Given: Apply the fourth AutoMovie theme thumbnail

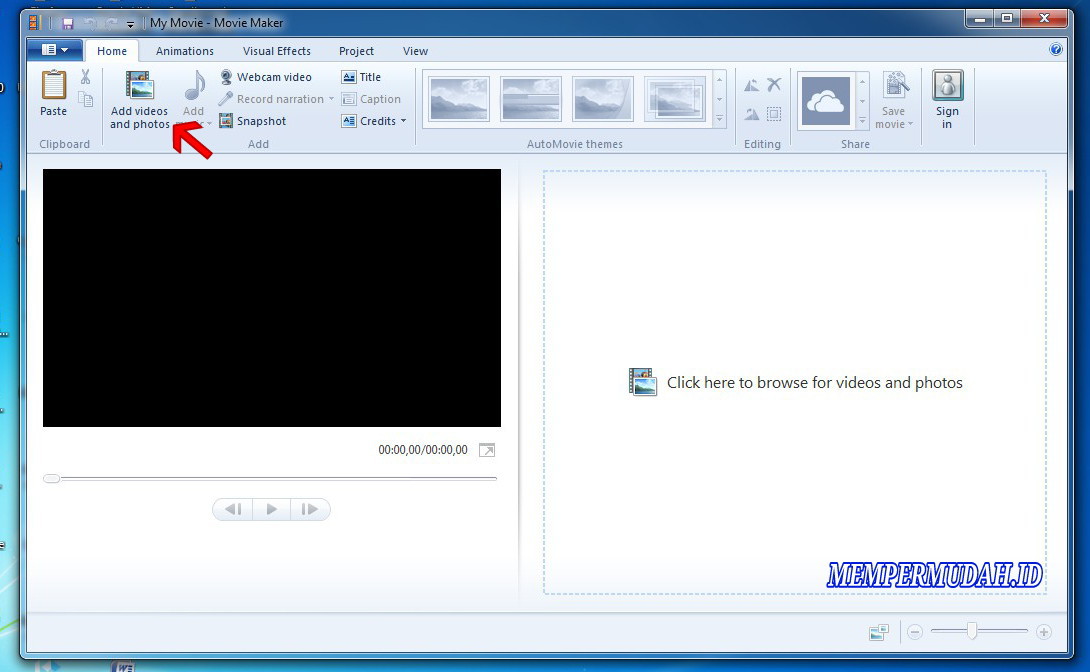Looking at the screenshot, I should click(674, 99).
